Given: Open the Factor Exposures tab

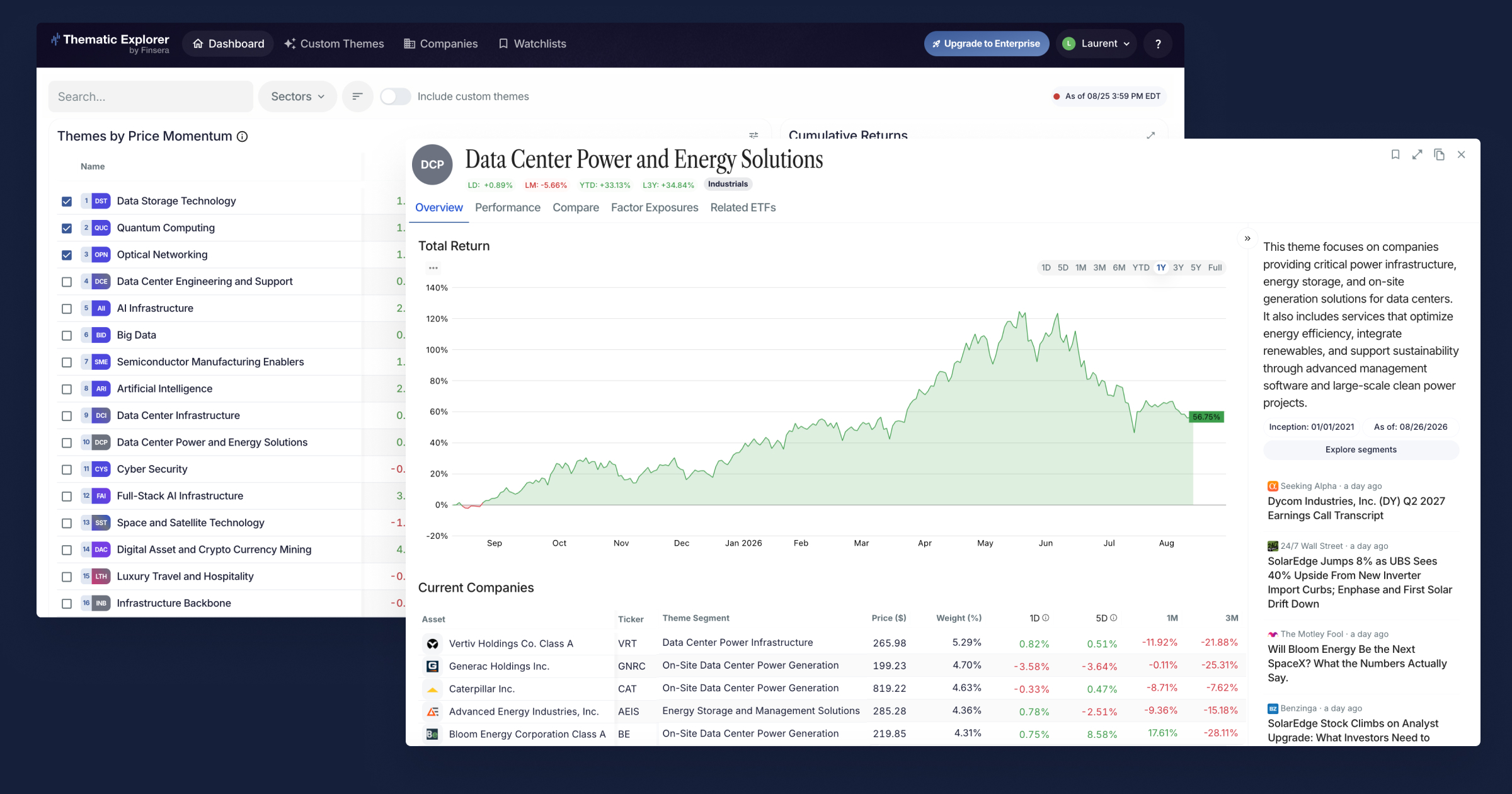Looking at the screenshot, I should tap(655, 207).
